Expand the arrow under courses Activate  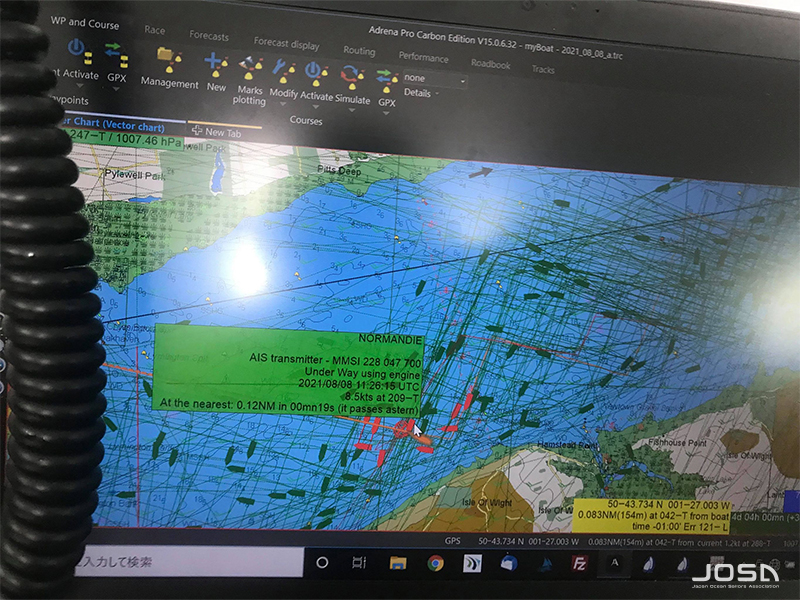(x=316, y=107)
